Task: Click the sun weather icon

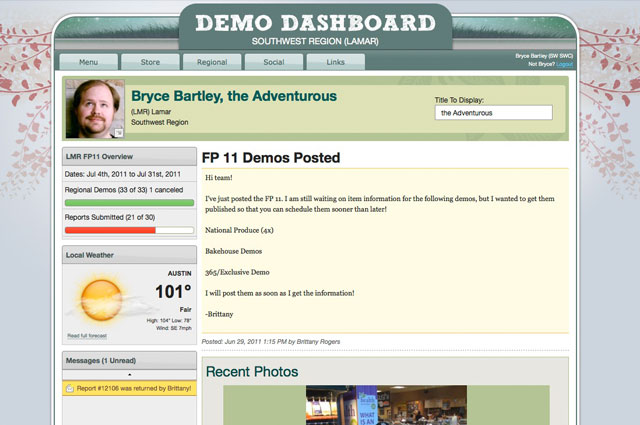Action: (x=101, y=300)
